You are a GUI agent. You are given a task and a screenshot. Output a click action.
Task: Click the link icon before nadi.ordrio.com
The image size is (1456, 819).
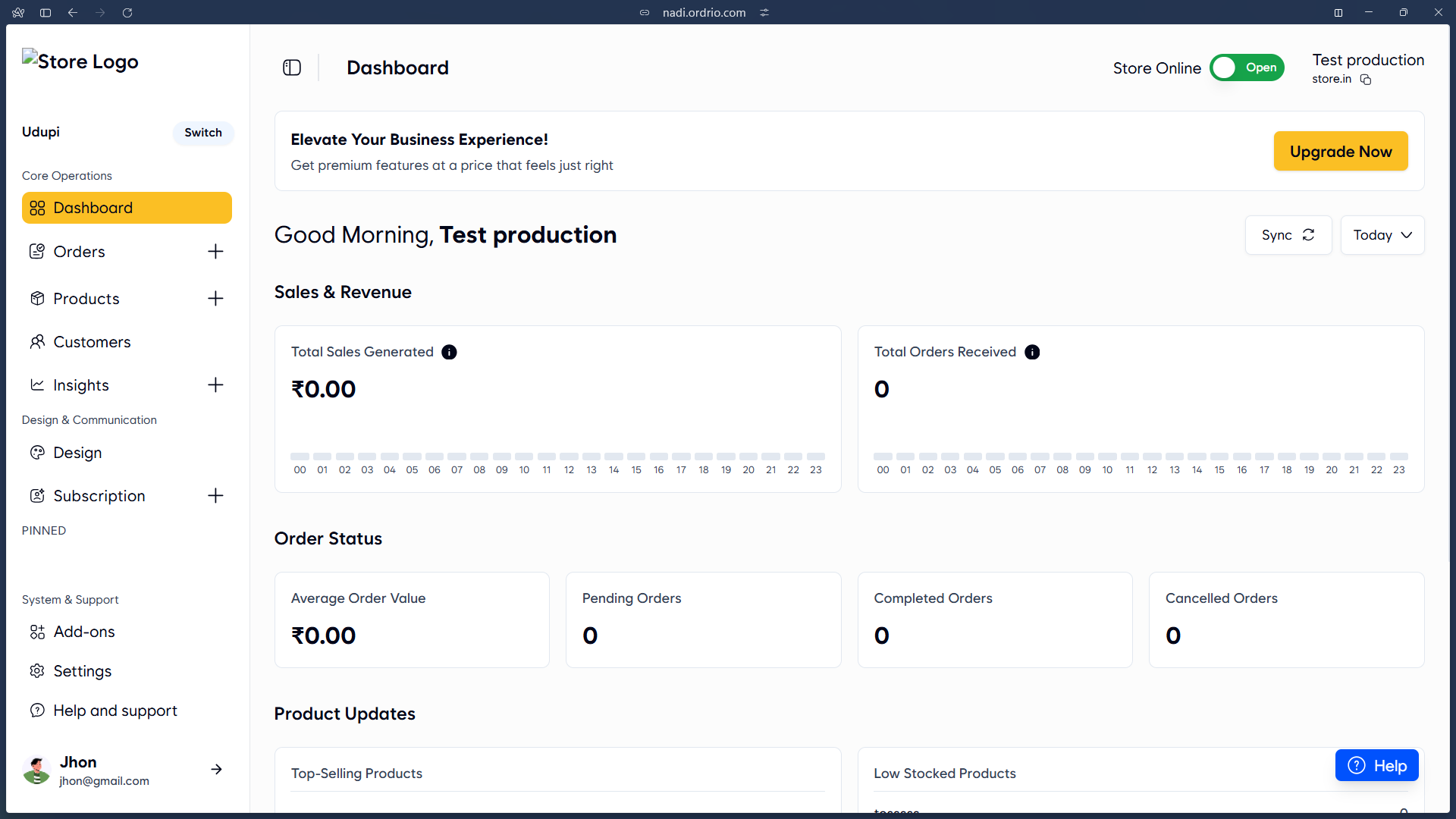pos(645,13)
